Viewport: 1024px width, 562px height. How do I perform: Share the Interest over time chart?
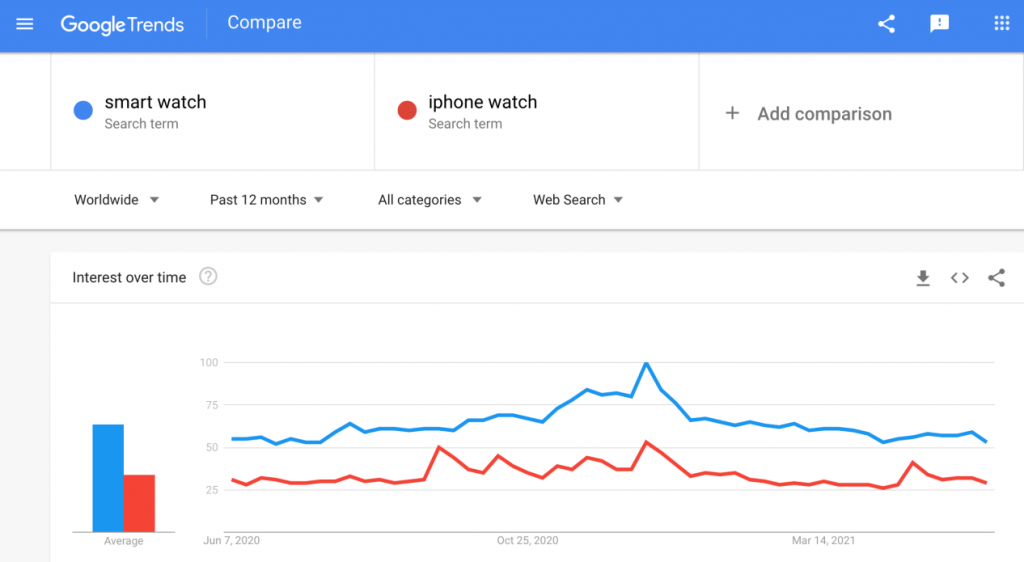pyautogui.click(x=997, y=278)
